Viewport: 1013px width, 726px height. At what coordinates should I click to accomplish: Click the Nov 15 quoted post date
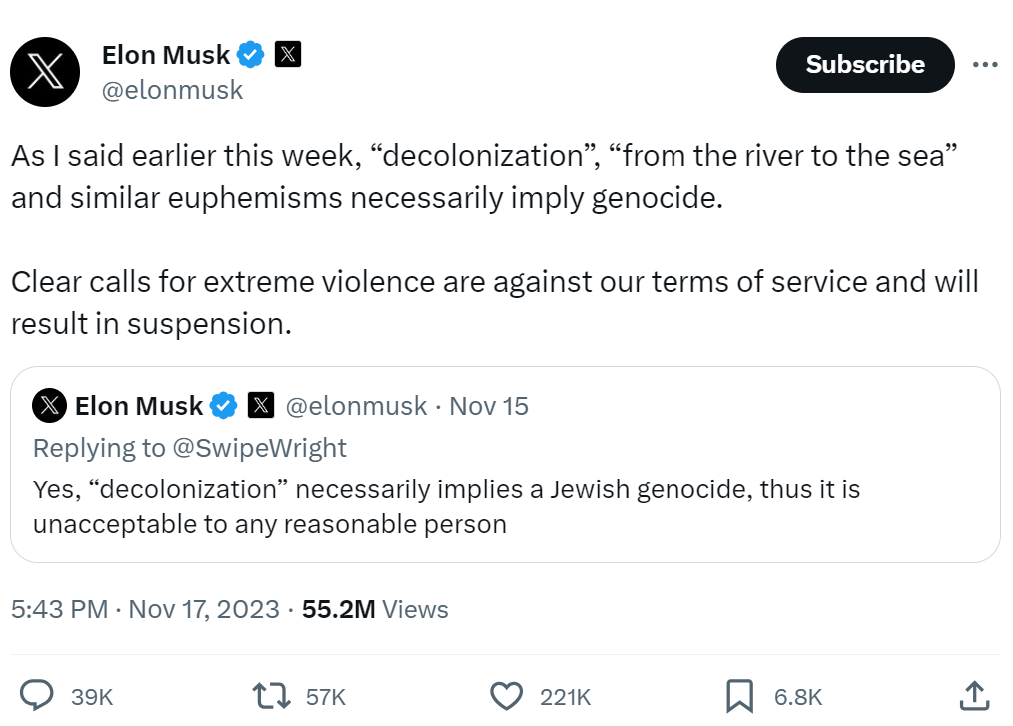tap(489, 406)
